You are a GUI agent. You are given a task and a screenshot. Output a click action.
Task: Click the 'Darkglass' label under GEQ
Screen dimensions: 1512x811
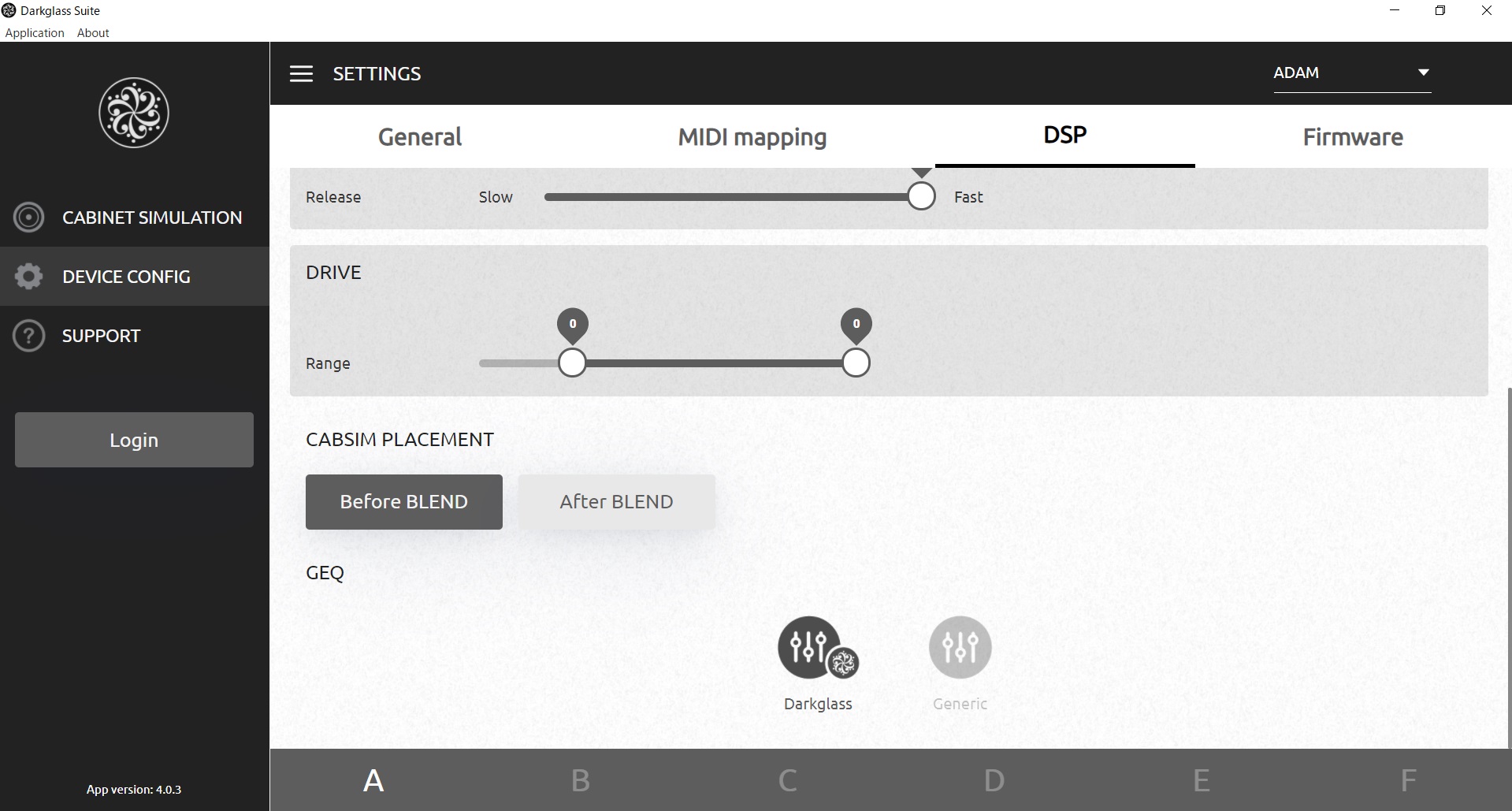(x=818, y=704)
